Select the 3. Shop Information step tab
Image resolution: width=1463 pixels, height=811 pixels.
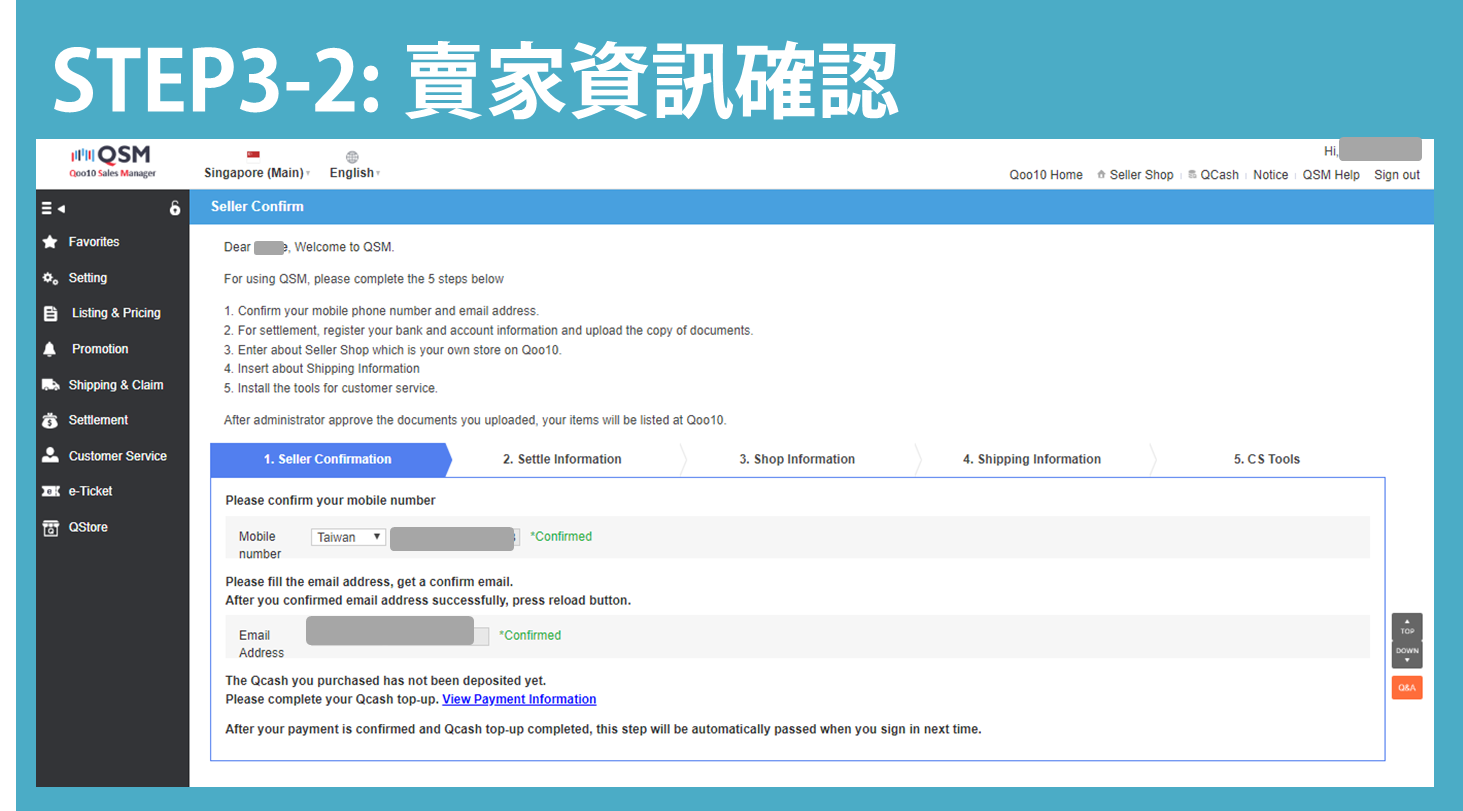coord(797,459)
